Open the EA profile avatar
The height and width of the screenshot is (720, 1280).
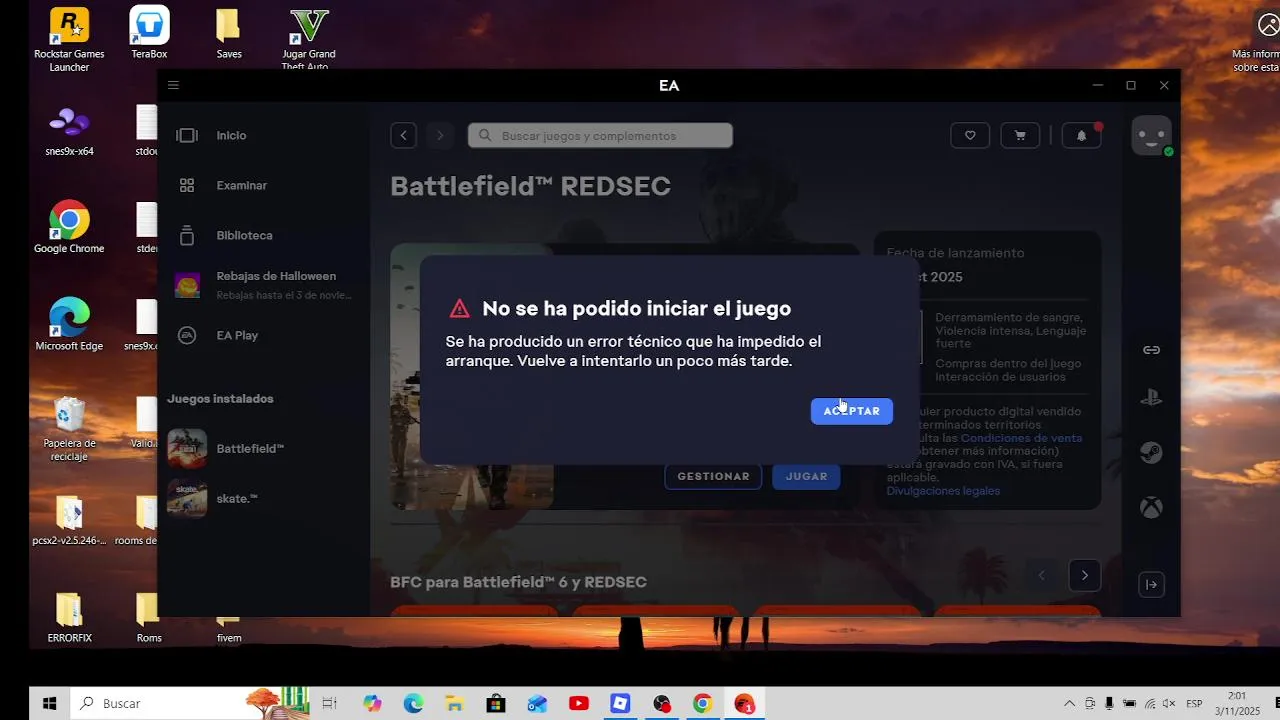point(1151,135)
